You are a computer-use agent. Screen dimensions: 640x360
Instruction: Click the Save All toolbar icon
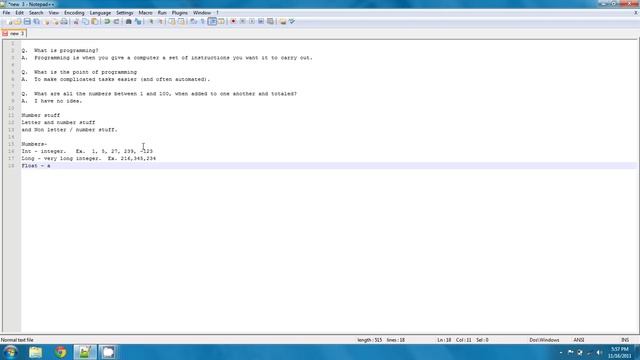[x=36, y=21]
